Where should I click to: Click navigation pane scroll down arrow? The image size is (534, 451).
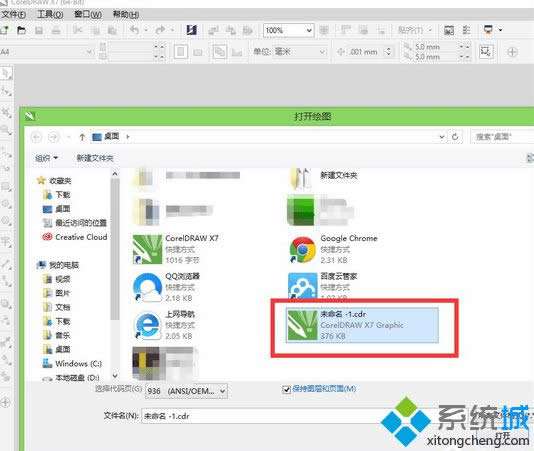[x=115, y=376]
